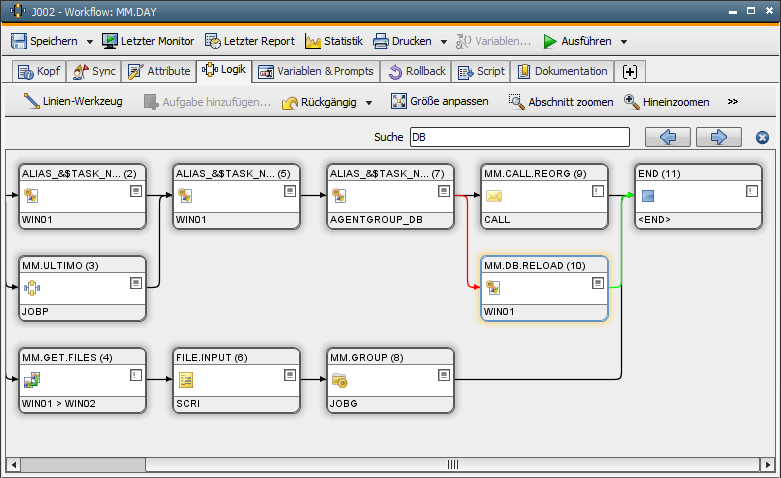Image resolution: width=781 pixels, height=478 pixels.
Task: Open the Rollback tab
Action: [x=416, y=71]
